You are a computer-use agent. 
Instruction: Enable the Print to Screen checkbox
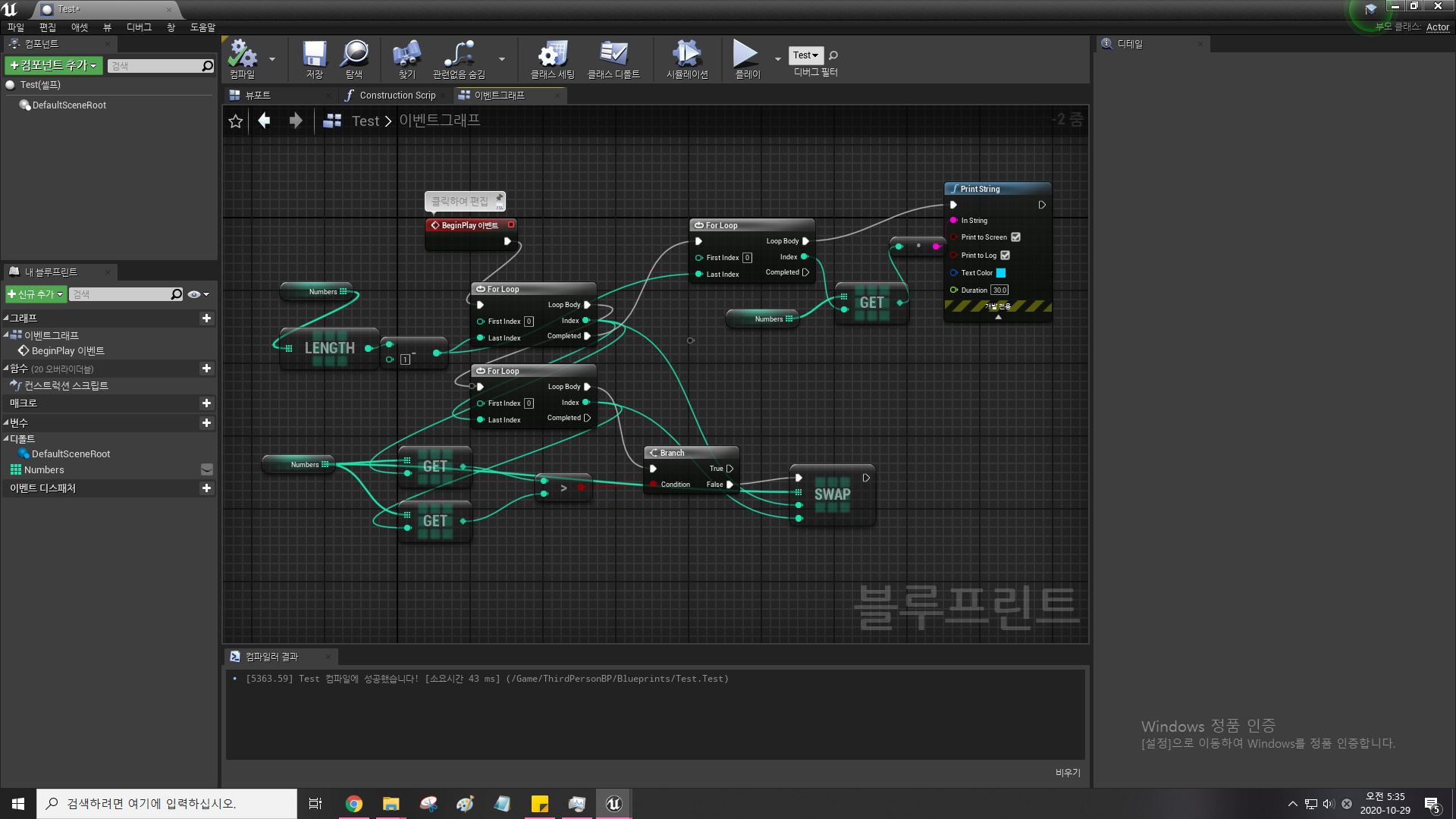(1017, 237)
